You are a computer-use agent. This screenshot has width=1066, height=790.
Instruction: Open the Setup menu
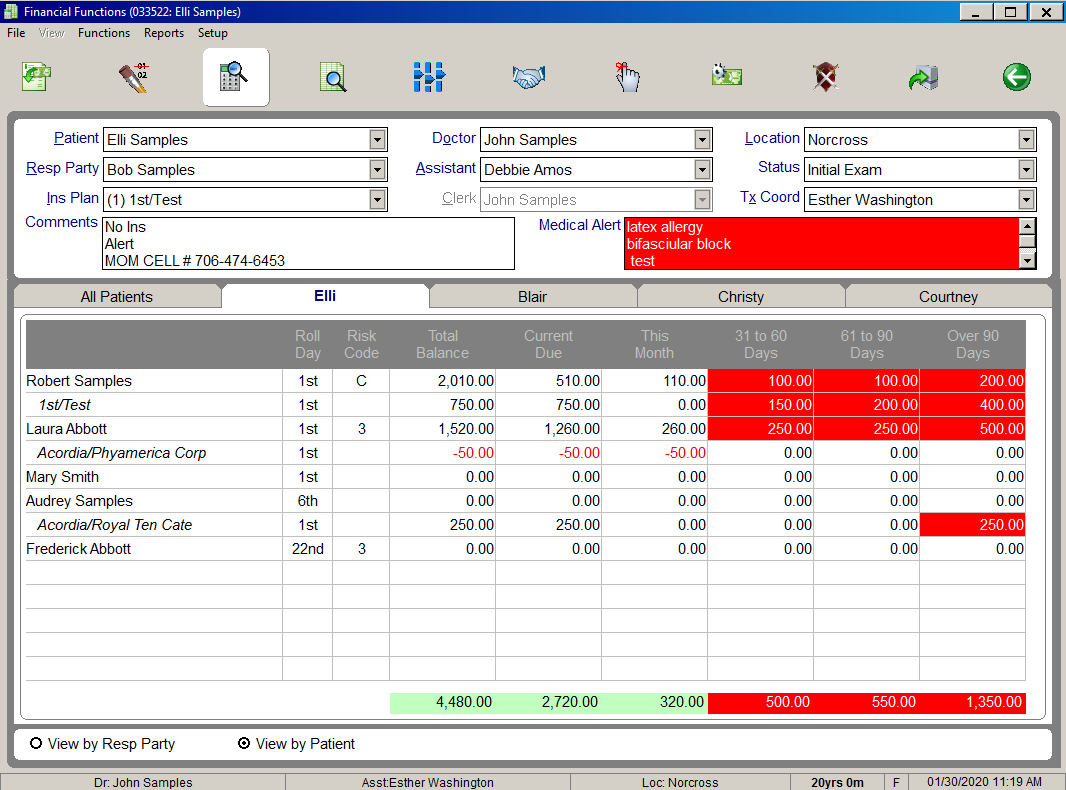point(212,33)
